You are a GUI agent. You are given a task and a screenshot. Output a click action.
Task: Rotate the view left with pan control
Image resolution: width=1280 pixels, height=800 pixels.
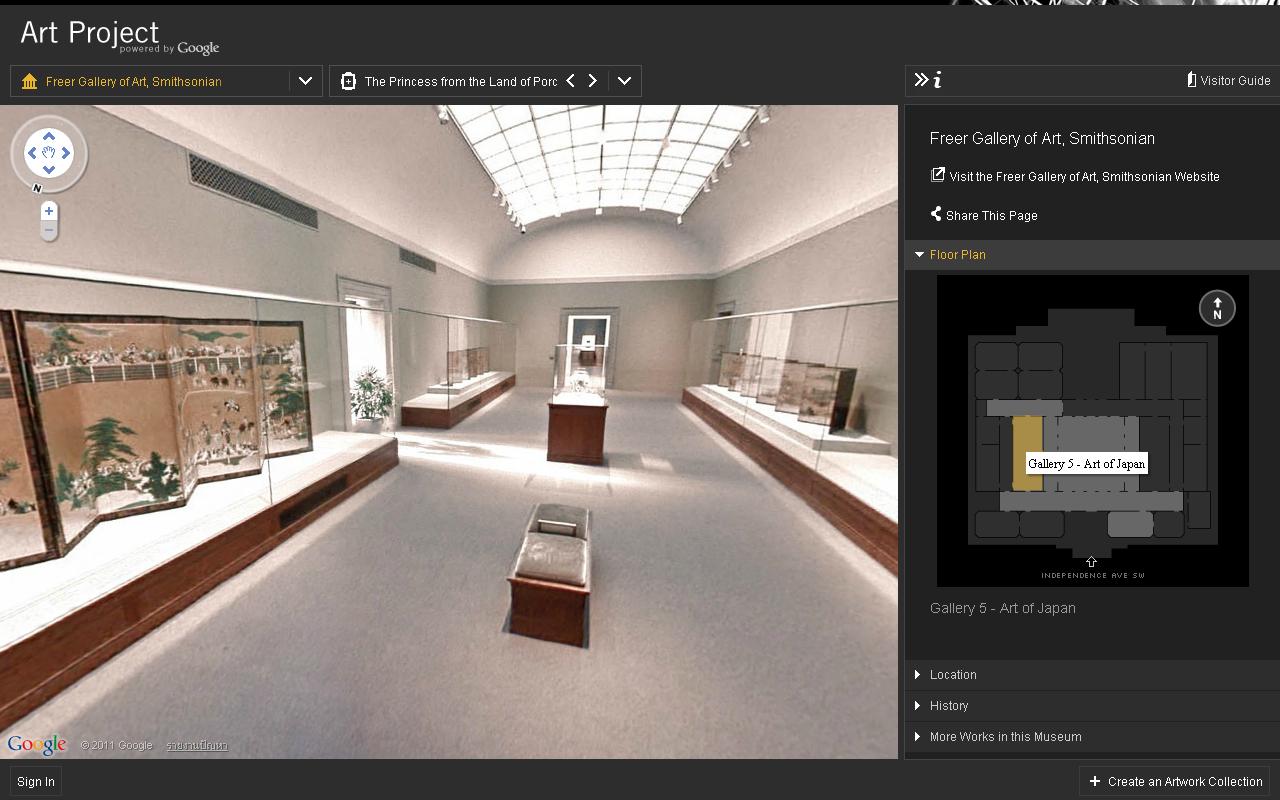32,153
